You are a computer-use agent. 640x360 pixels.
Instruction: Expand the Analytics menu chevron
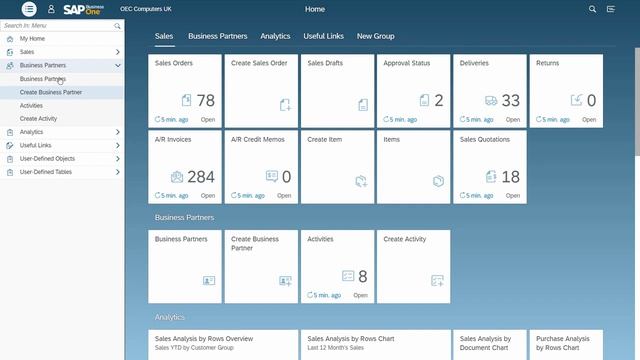118,132
